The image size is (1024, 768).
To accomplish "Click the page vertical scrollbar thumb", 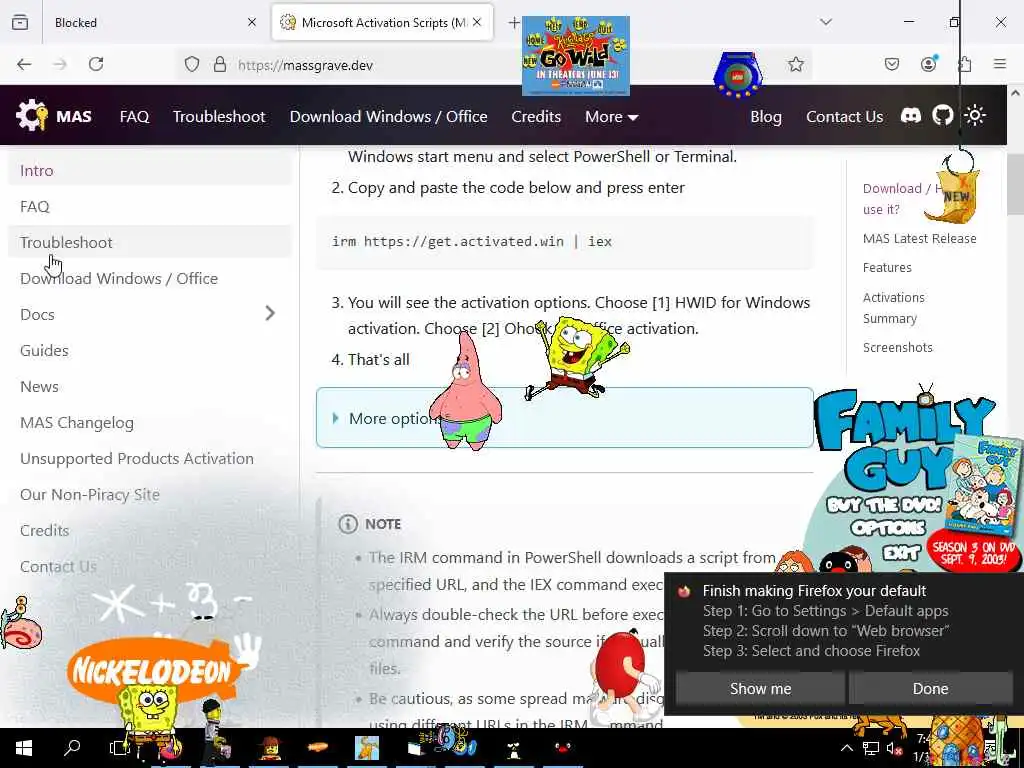I will click(x=1015, y=184).
